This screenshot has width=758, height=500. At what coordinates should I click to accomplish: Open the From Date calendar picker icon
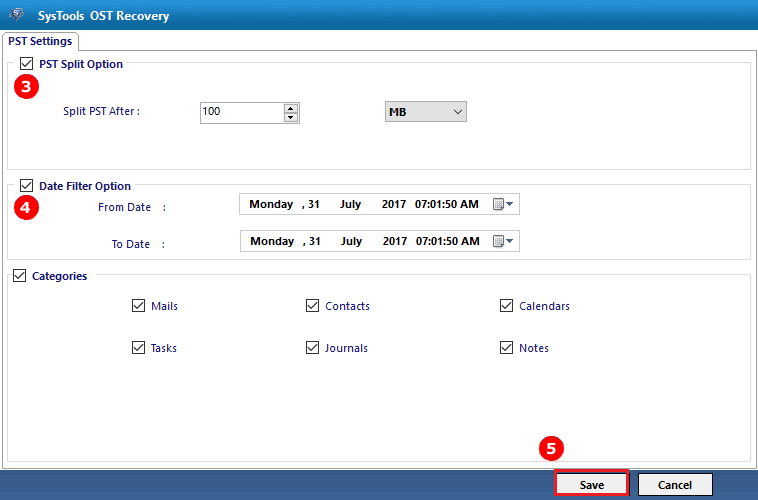click(503, 204)
